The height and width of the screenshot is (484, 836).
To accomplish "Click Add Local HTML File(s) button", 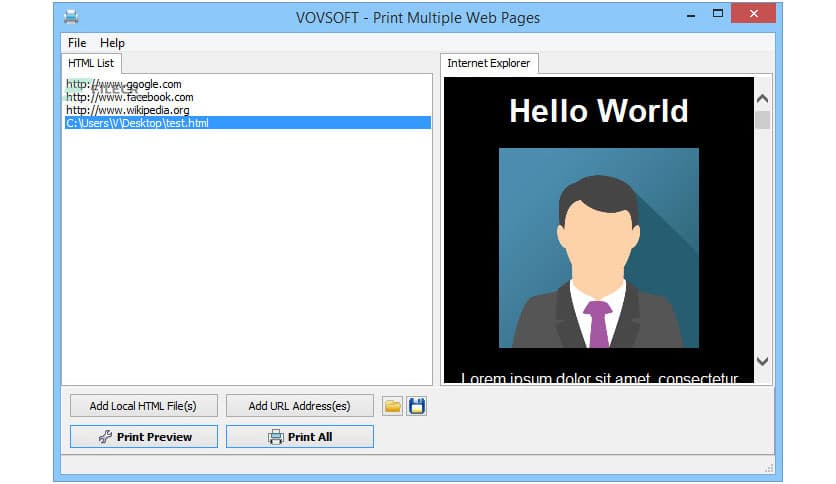I will (143, 406).
